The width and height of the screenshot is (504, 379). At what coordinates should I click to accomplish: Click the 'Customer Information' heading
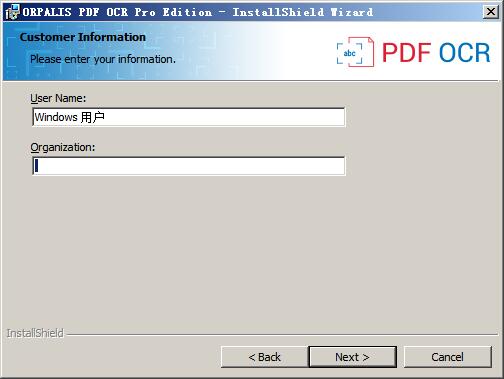[x=83, y=37]
